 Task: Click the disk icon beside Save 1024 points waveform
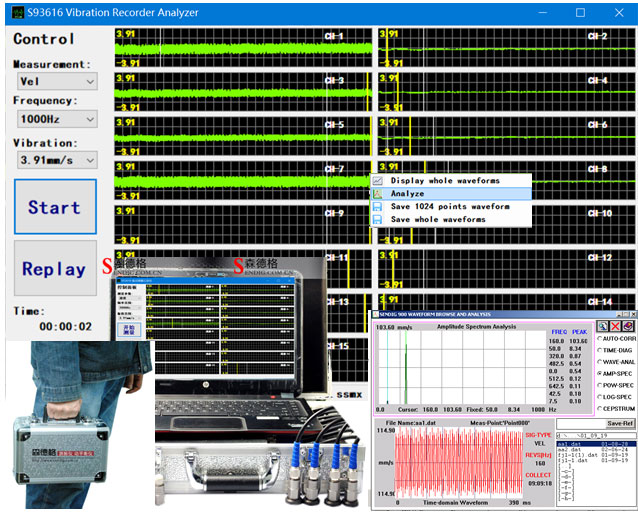tap(378, 207)
